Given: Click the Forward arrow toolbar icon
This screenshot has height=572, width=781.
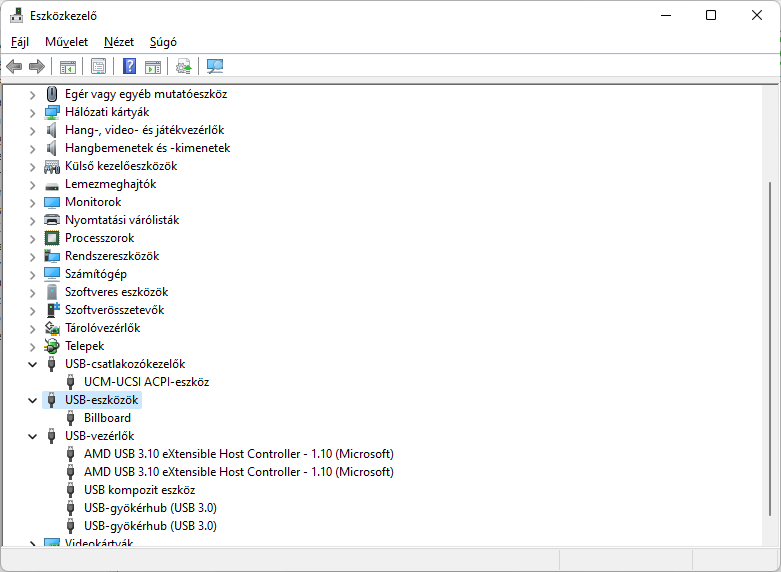Looking at the screenshot, I should [37, 66].
